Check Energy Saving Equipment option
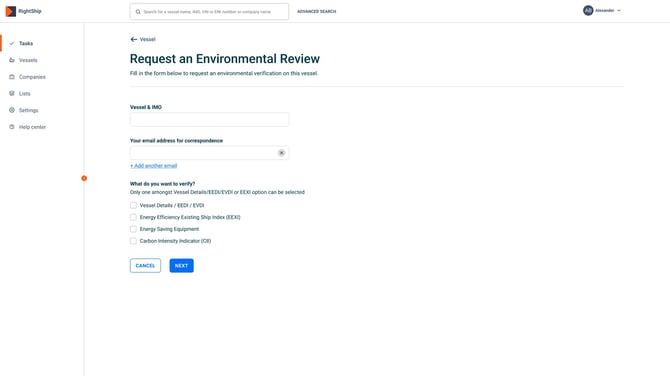This screenshot has height=376, width=670. (x=133, y=229)
